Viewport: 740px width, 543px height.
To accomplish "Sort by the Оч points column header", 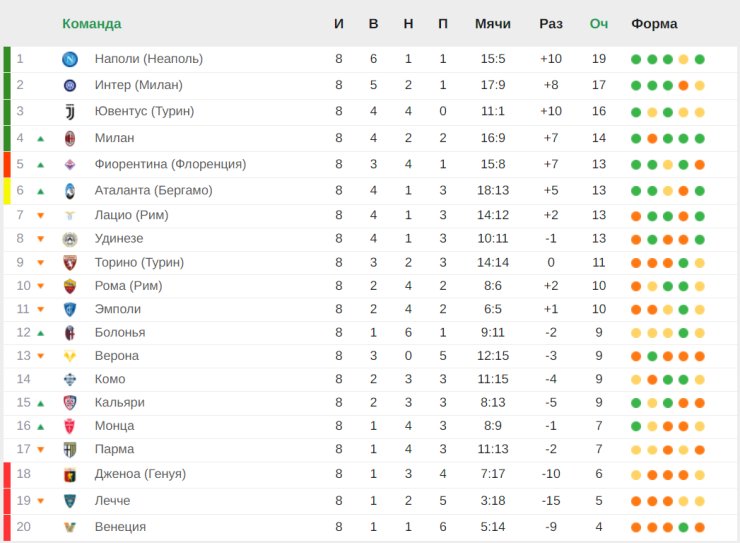I will [598, 24].
